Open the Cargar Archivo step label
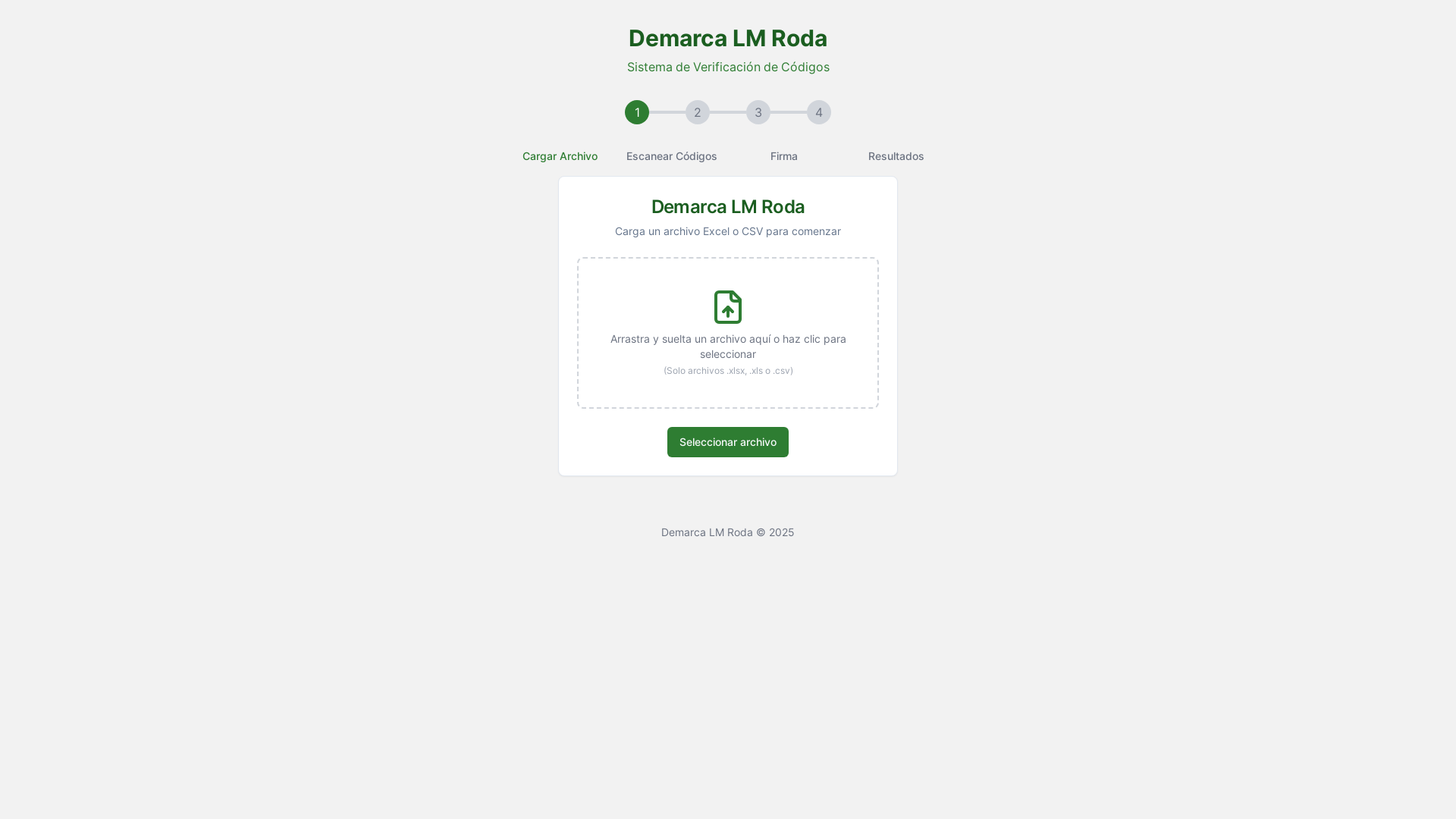 pos(560,156)
